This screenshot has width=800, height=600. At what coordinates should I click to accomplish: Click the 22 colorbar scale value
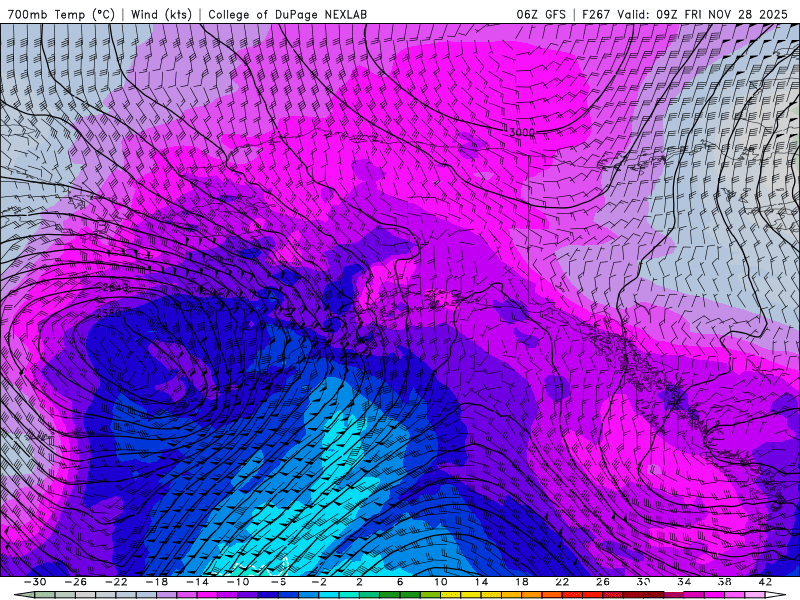click(562, 582)
